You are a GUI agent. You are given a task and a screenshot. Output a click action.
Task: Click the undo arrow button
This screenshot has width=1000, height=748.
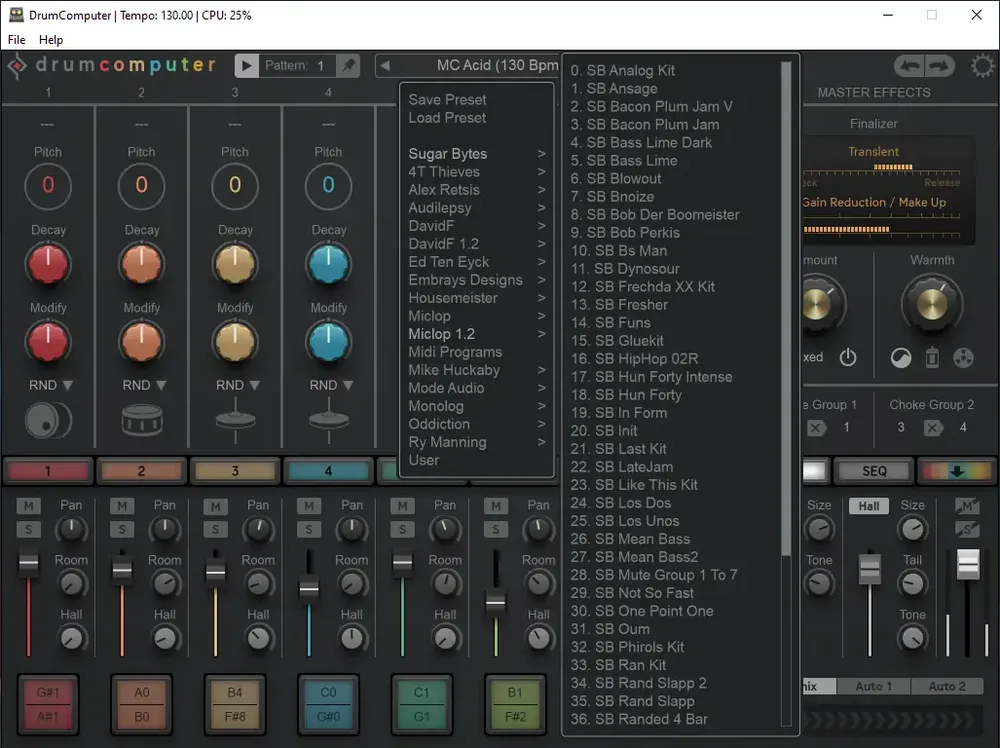pos(910,66)
